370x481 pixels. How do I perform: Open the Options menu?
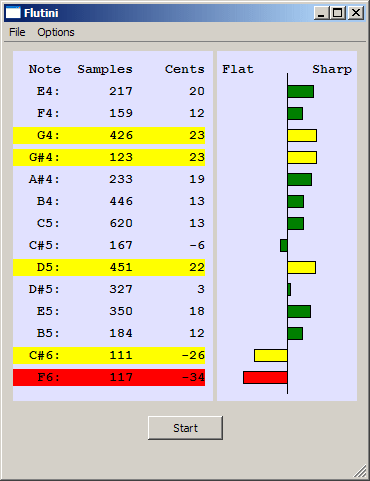click(56, 32)
